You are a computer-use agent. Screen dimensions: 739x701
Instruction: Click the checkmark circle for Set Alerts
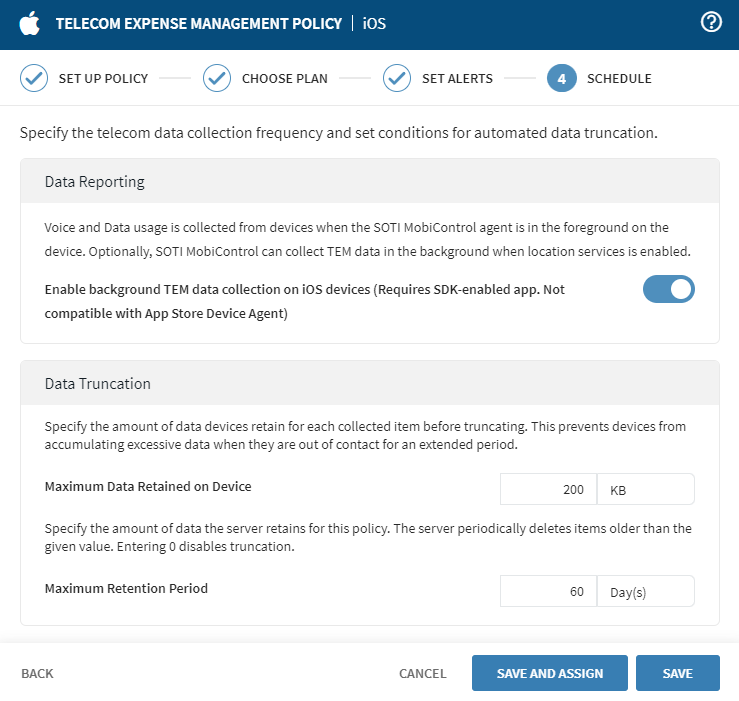click(x=397, y=78)
